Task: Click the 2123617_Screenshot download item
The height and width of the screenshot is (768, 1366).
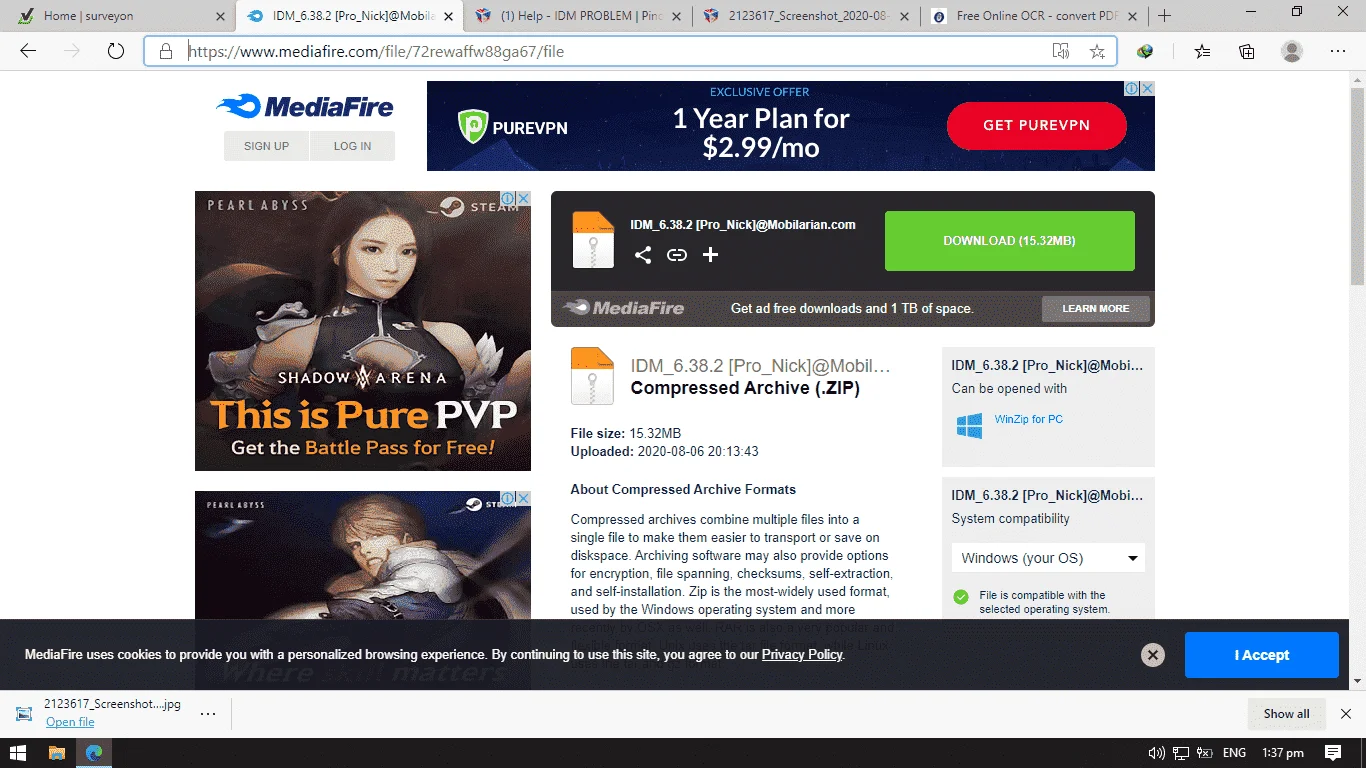Action: (x=112, y=704)
